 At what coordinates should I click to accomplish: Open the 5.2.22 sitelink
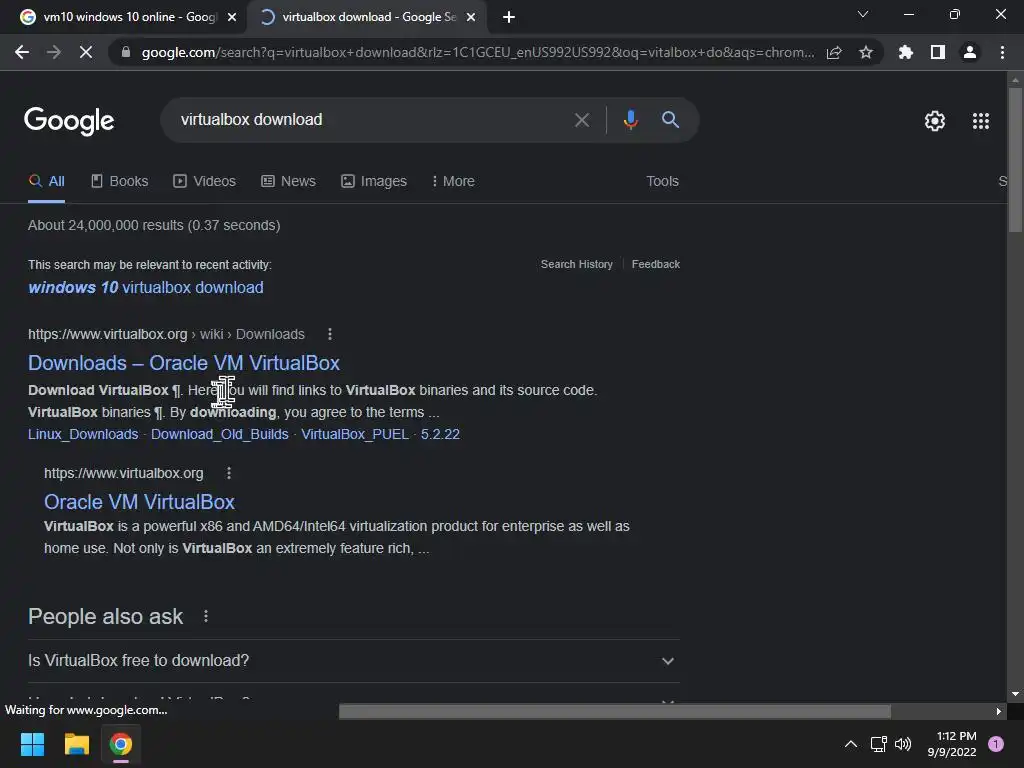click(x=440, y=434)
